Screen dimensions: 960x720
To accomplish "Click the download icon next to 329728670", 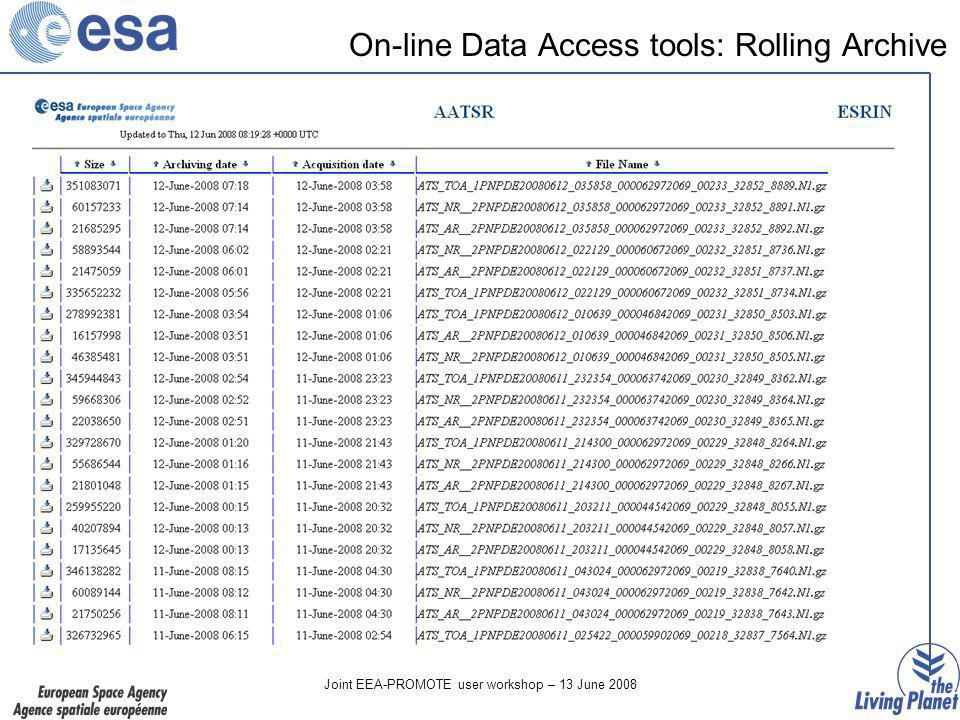I will click(x=47, y=443).
